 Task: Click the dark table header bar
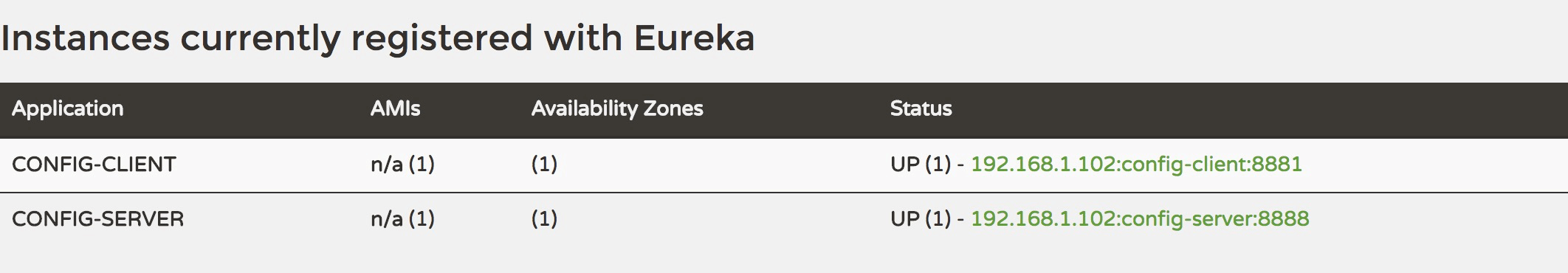coord(784,110)
